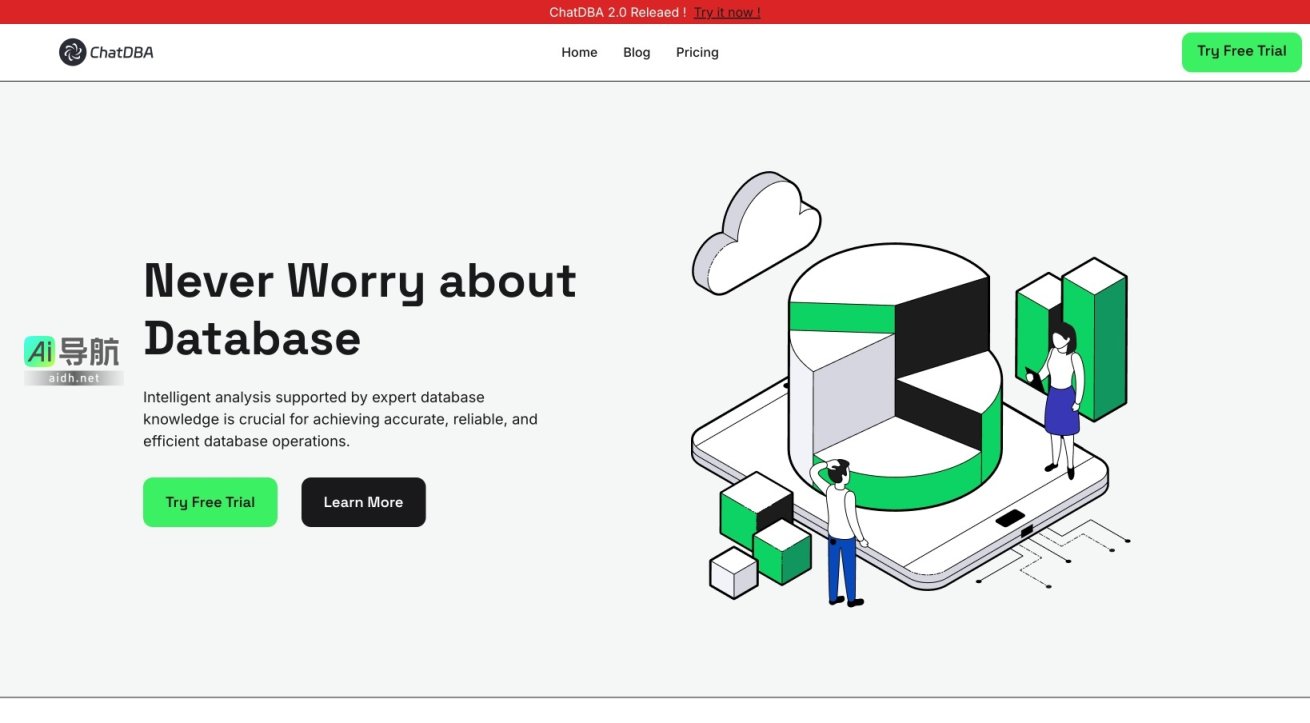Click the ChatDBA brand name text
The height and width of the screenshot is (723, 1310).
point(122,52)
